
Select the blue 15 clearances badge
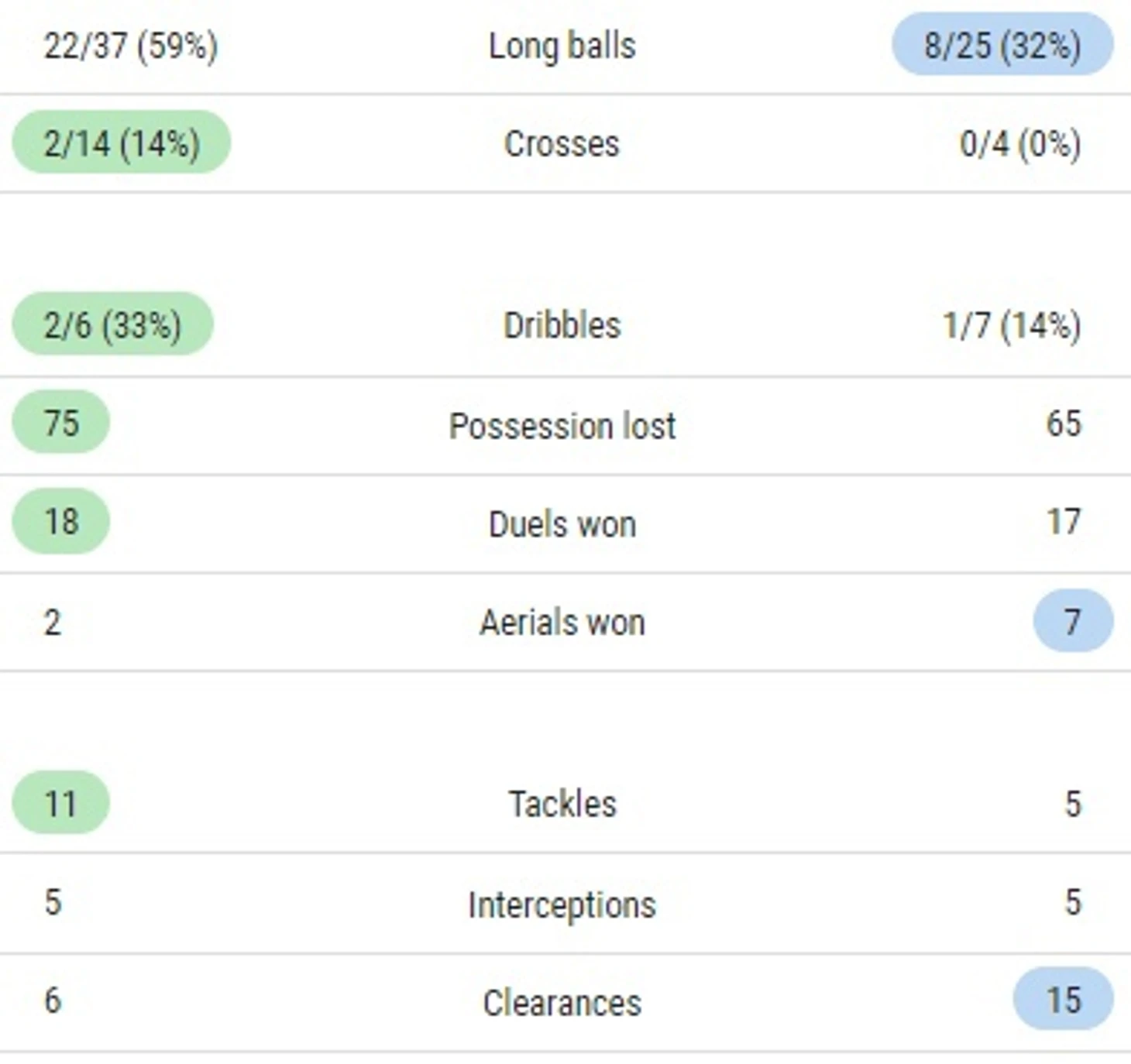[1063, 999]
